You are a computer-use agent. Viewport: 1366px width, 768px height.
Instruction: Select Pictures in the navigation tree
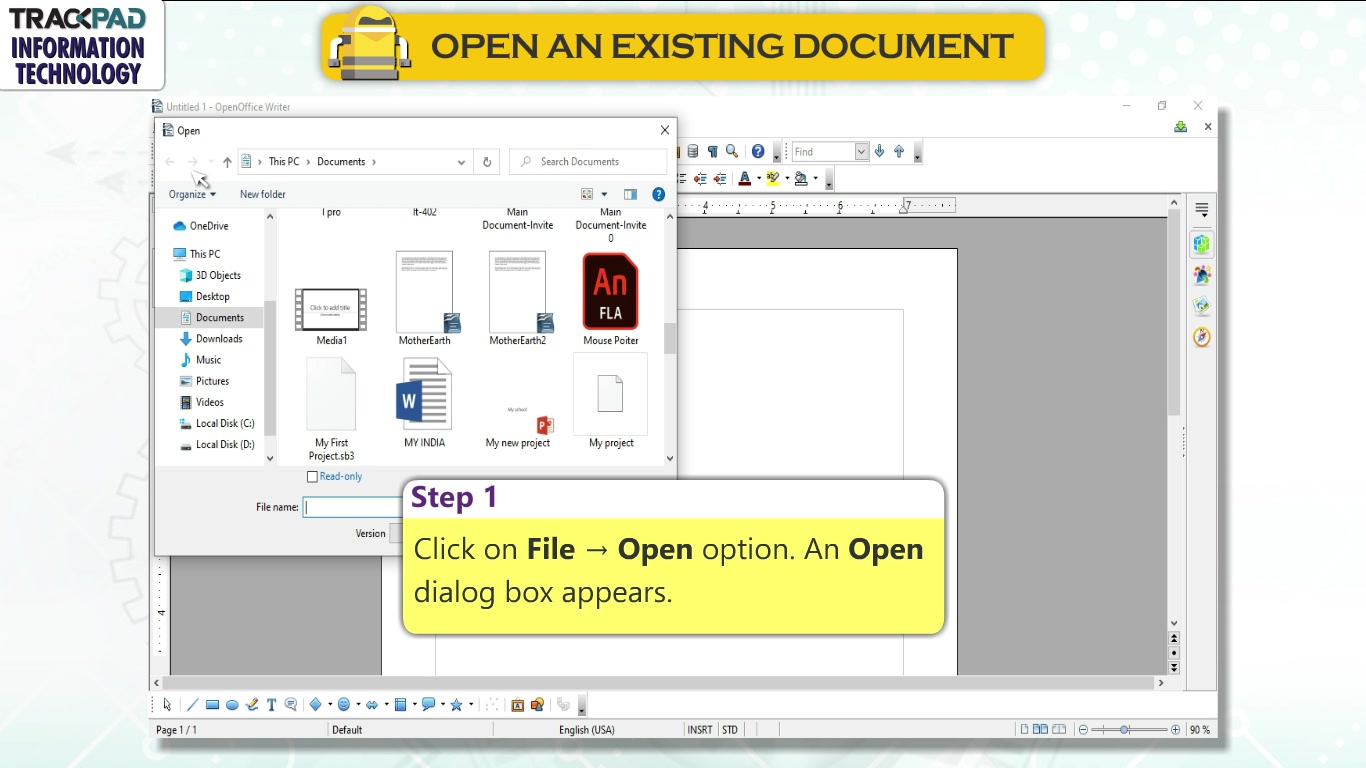pos(212,381)
